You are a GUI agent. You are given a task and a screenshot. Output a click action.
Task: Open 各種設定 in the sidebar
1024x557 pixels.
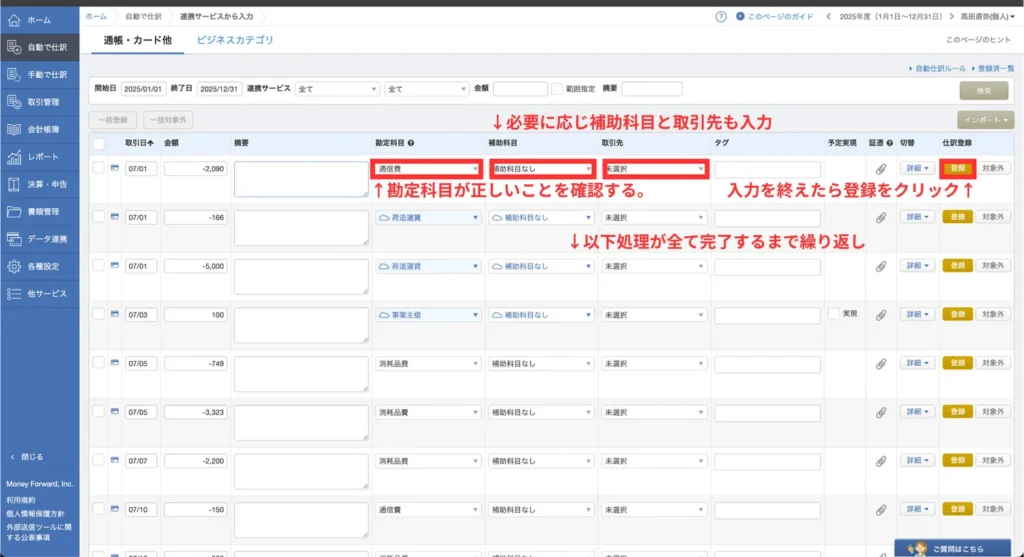(x=39, y=266)
